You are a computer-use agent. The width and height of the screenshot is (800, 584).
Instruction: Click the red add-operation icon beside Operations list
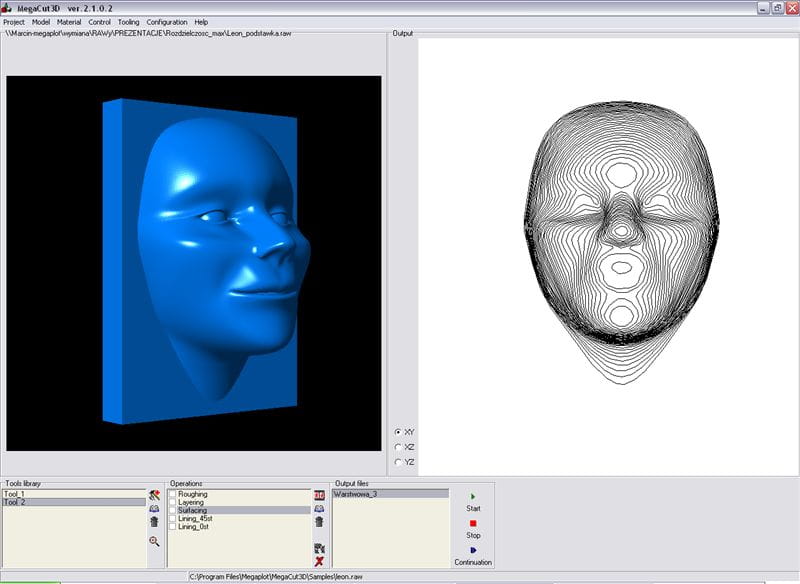[x=319, y=495]
